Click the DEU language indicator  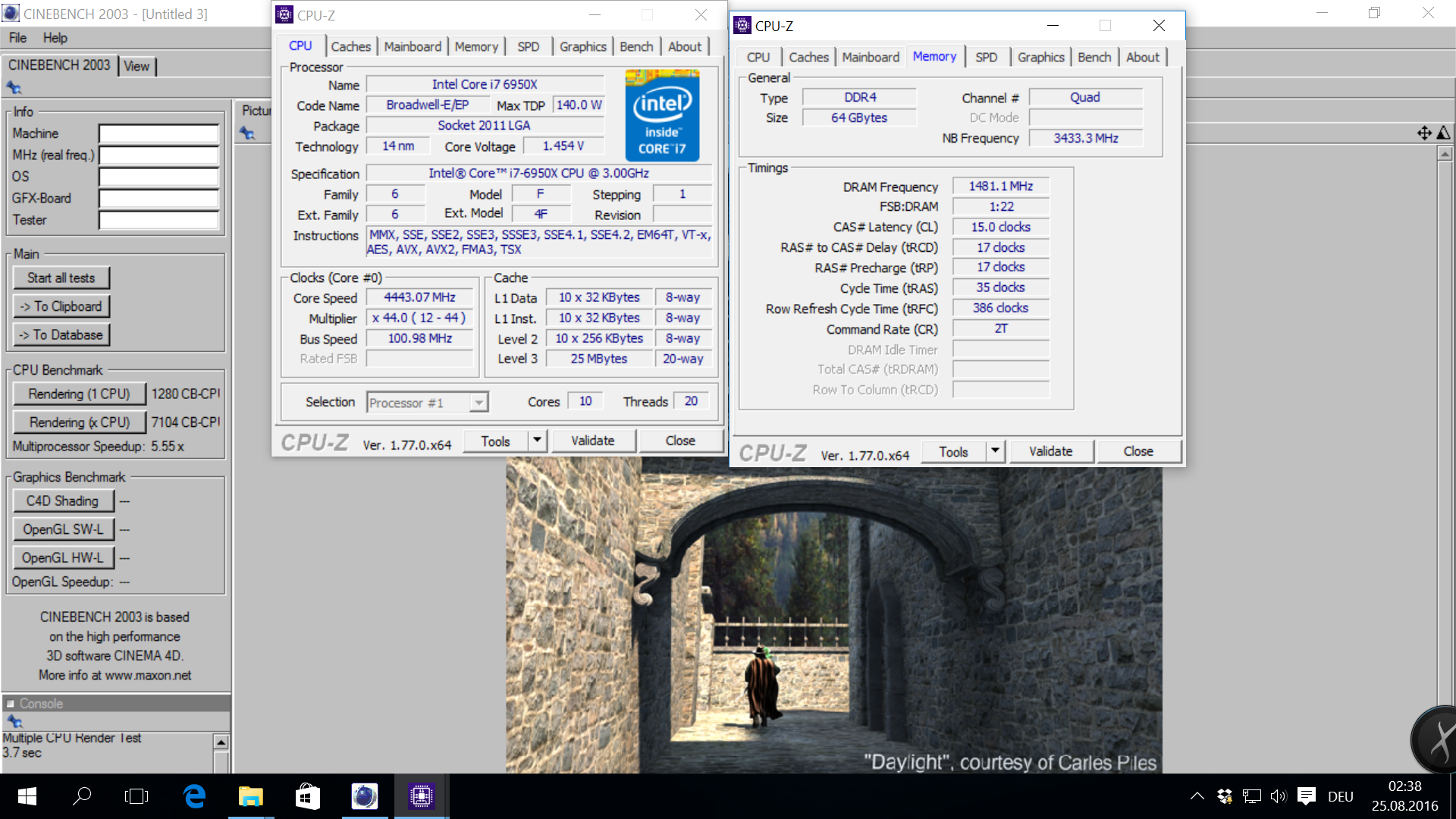click(1341, 797)
